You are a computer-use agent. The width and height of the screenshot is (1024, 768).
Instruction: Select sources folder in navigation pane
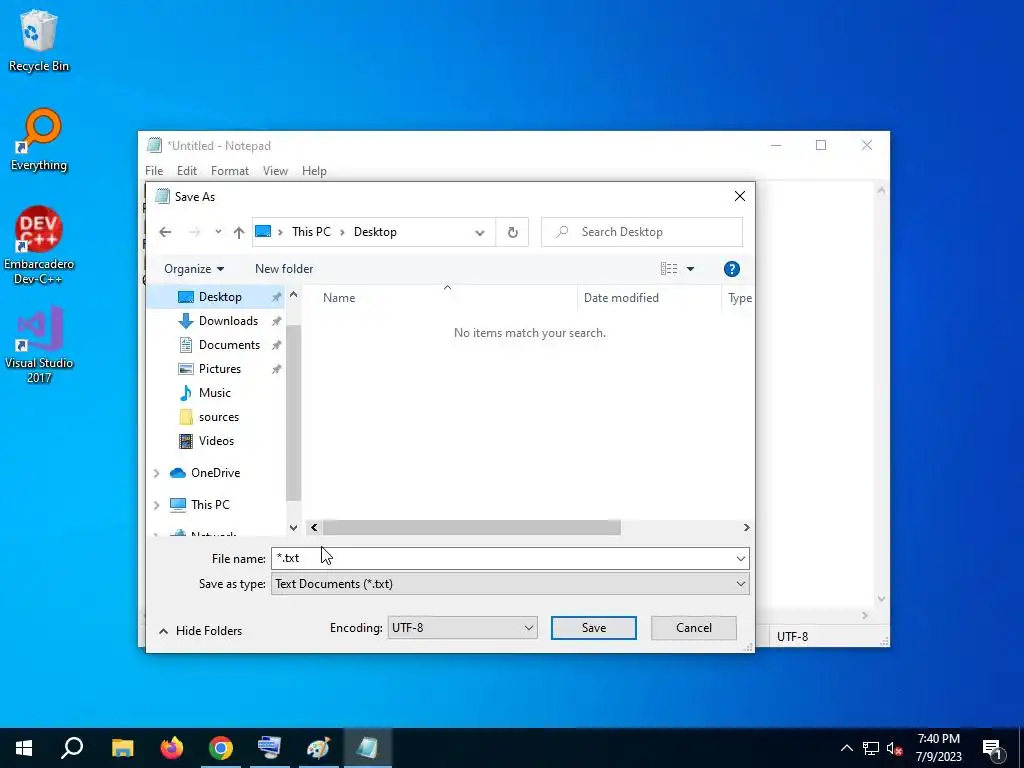219,417
